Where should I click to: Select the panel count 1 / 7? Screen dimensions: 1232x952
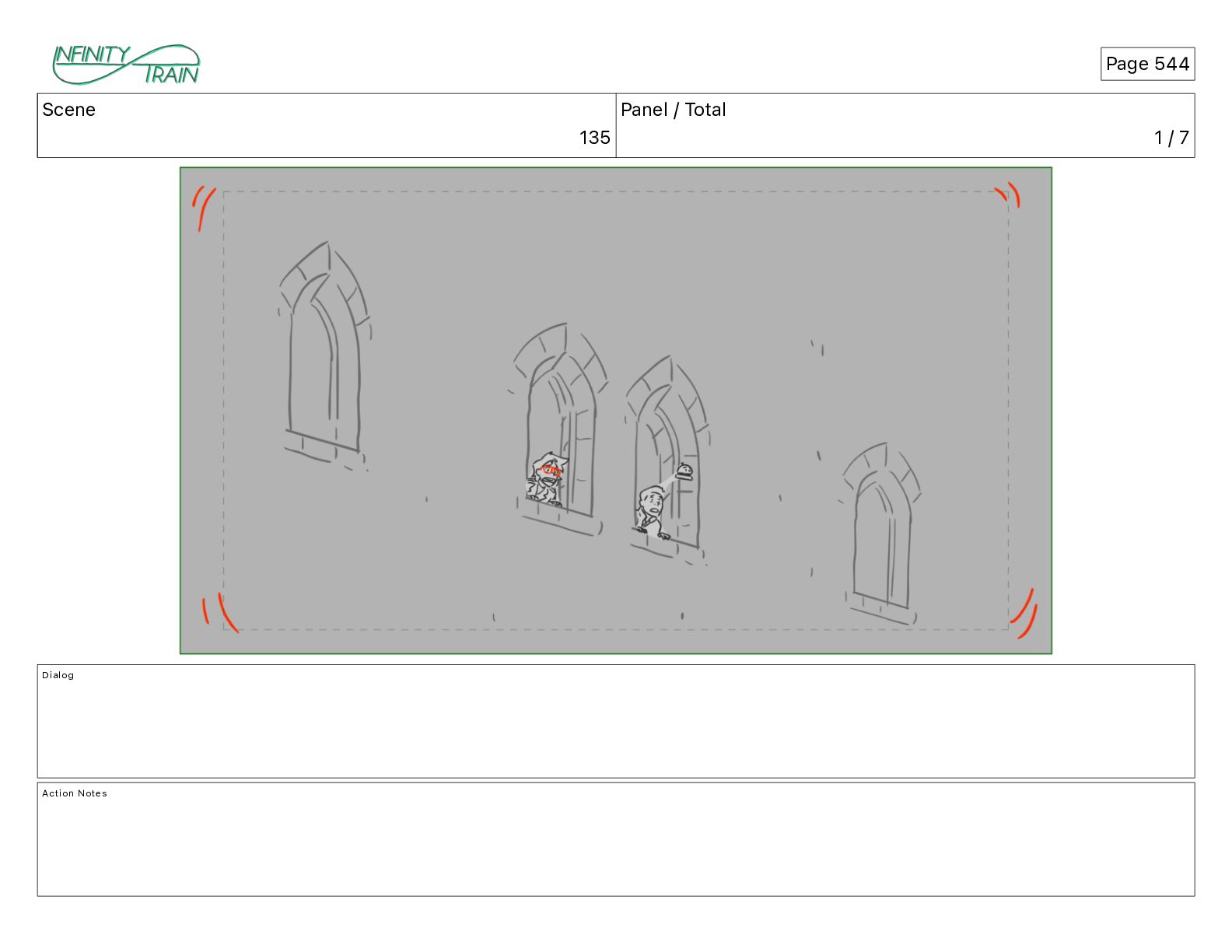click(x=1171, y=138)
